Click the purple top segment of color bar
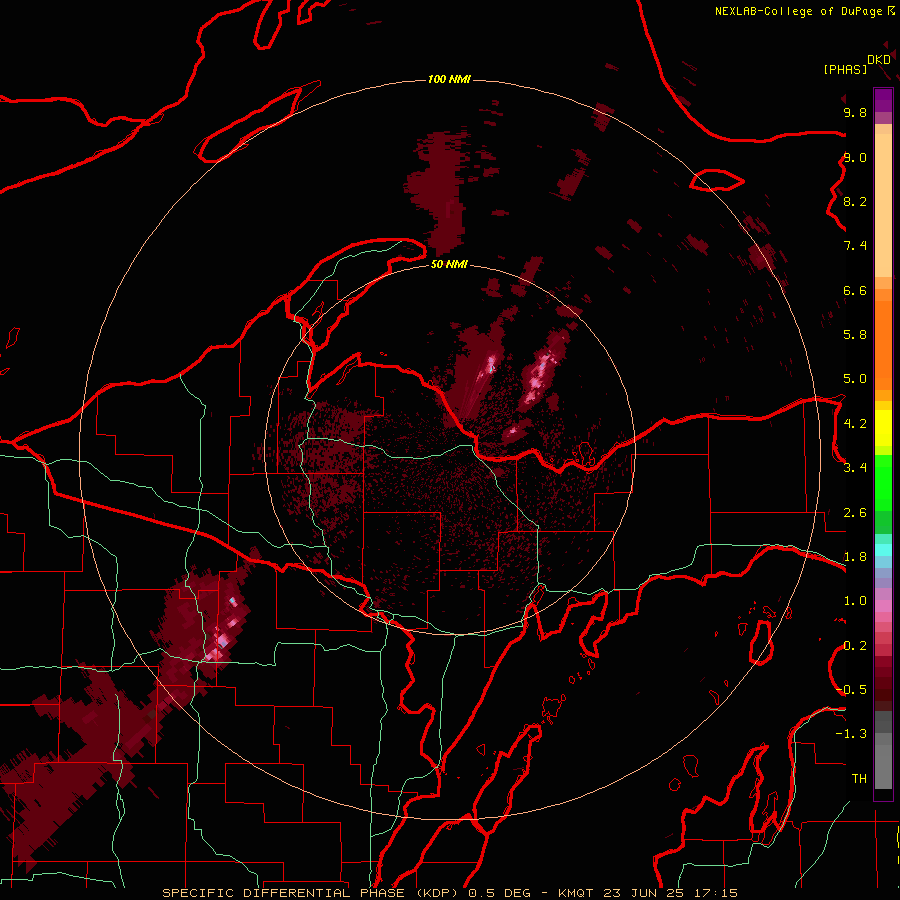900x900 pixels. [883, 100]
